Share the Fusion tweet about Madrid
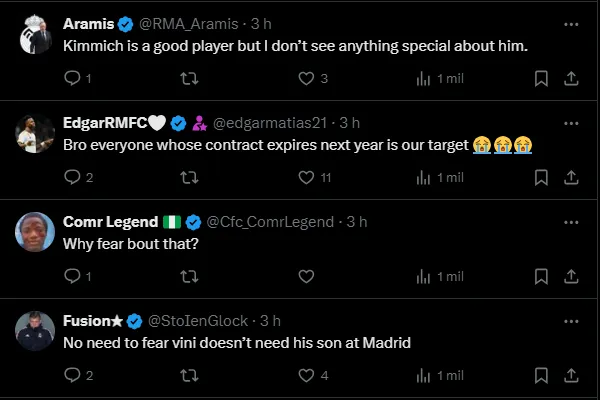 571,375
